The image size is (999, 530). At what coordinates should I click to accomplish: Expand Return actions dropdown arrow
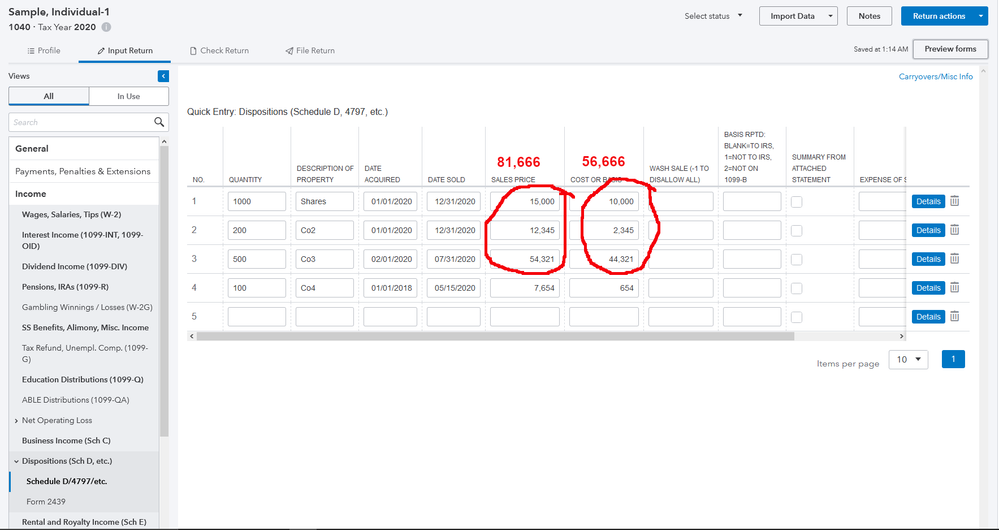[x=980, y=16]
